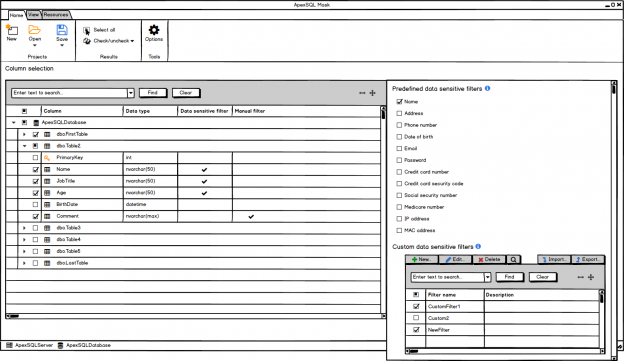624x361 pixels.
Task: Collapse the dbo.Table2 node
Action: (x=25, y=146)
